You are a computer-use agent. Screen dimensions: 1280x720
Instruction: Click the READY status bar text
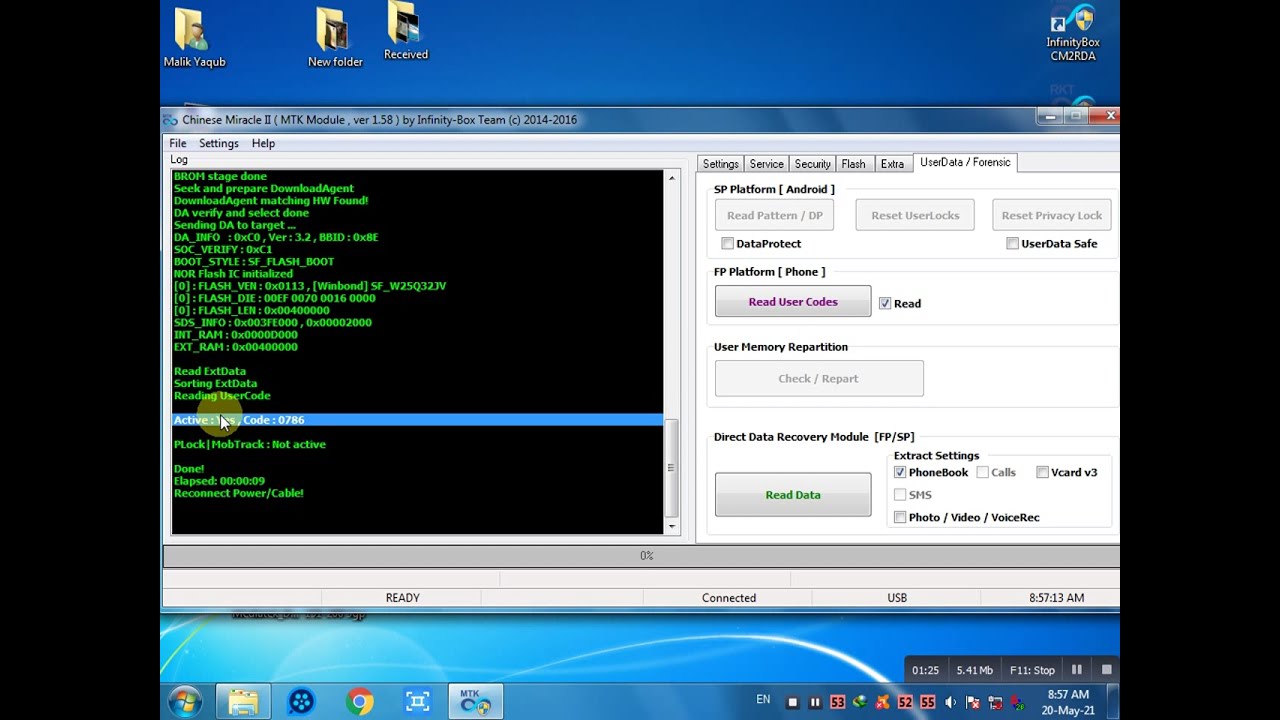(402, 598)
